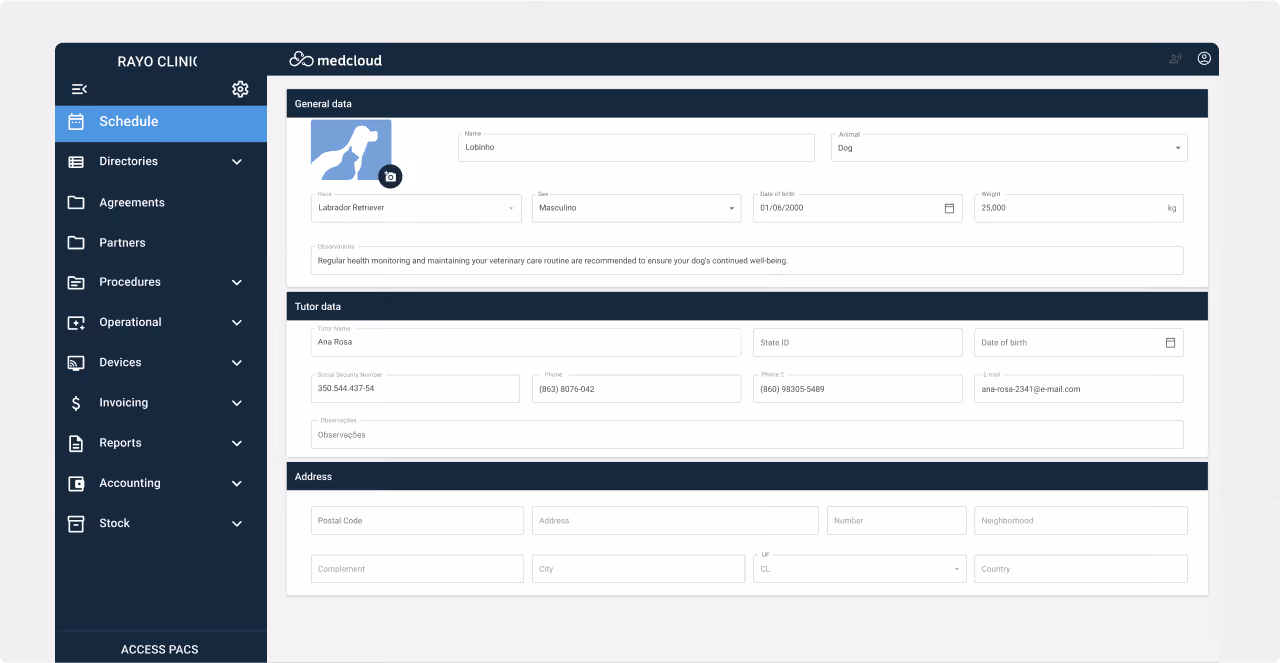Open the Animal dropdown
This screenshot has height=663, width=1280.
pos(1177,147)
